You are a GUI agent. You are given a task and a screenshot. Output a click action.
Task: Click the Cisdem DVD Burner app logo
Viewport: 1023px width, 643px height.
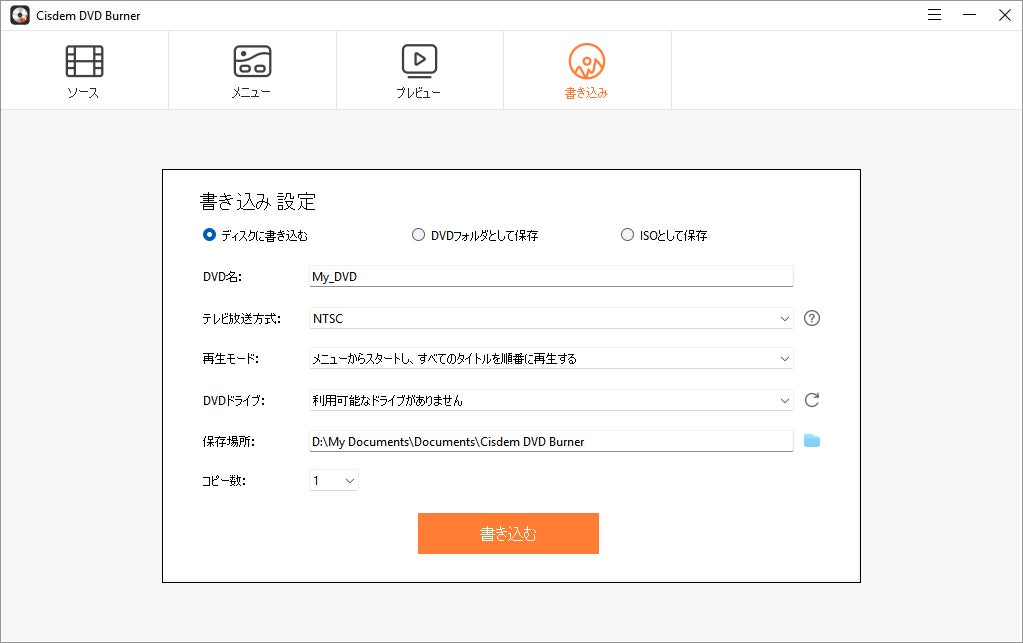coord(20,16)
